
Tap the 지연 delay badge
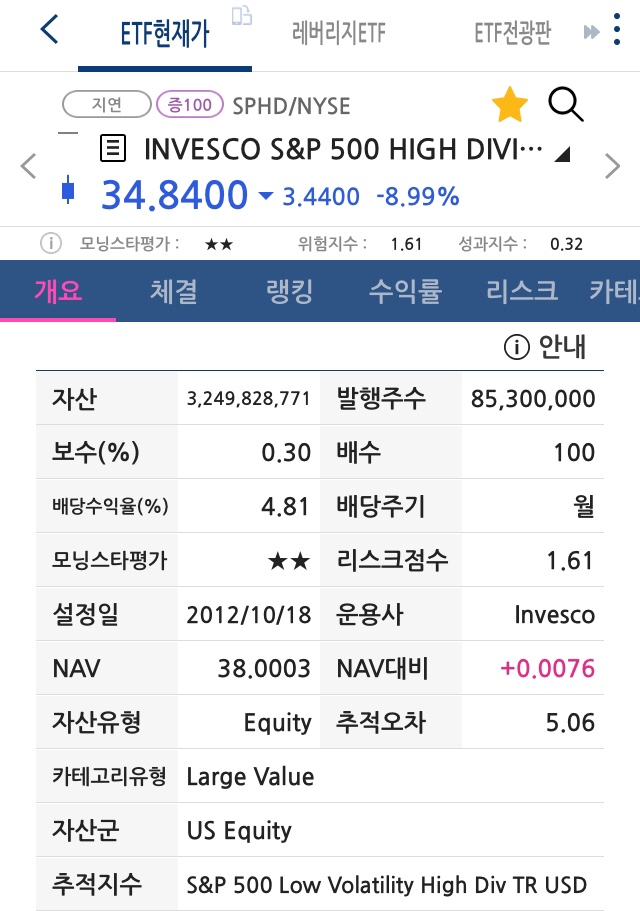tap(107, 105)
